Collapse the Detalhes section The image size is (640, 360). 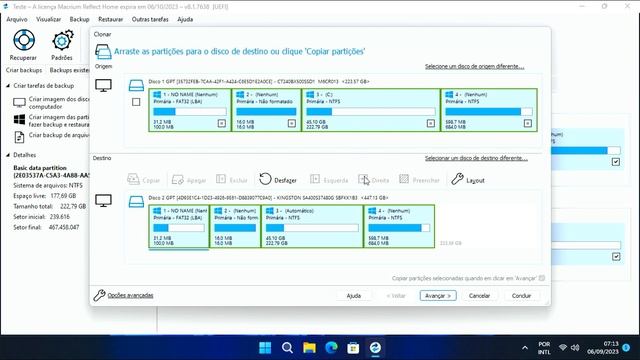tap(8, 155)
